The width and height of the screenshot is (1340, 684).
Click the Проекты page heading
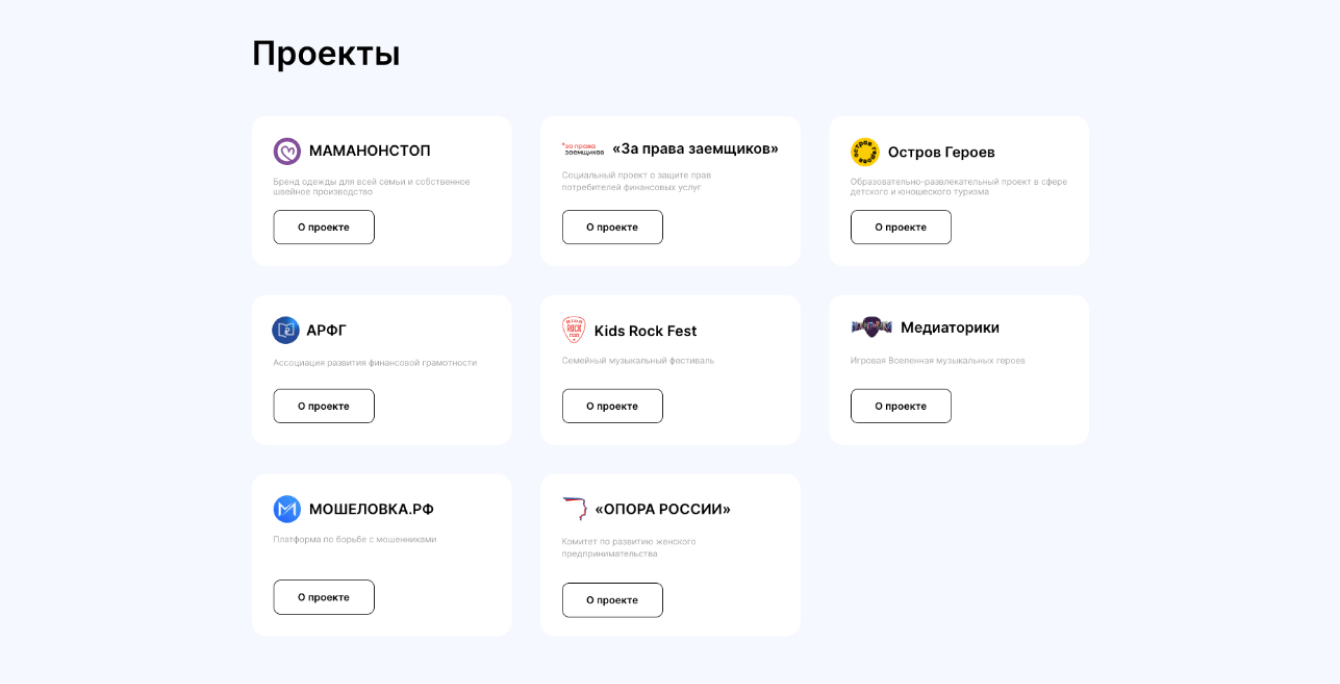point(326,53)
